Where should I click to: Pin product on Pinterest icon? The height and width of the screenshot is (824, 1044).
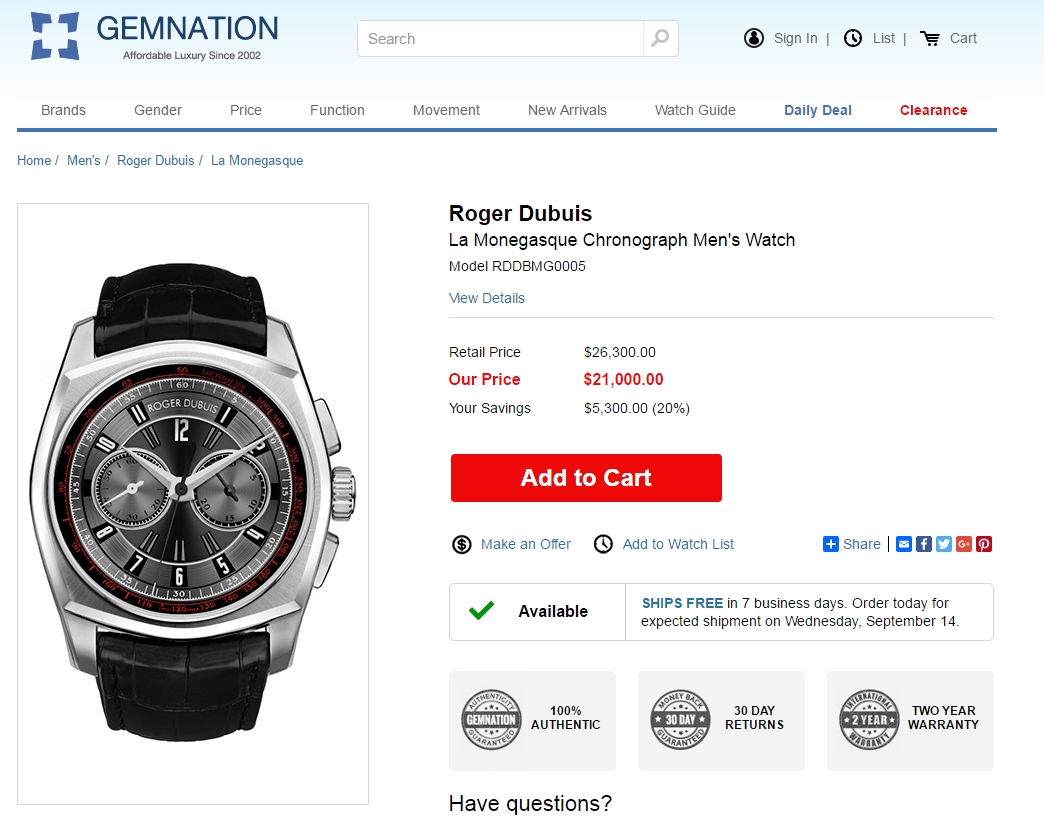coord(984,544)
